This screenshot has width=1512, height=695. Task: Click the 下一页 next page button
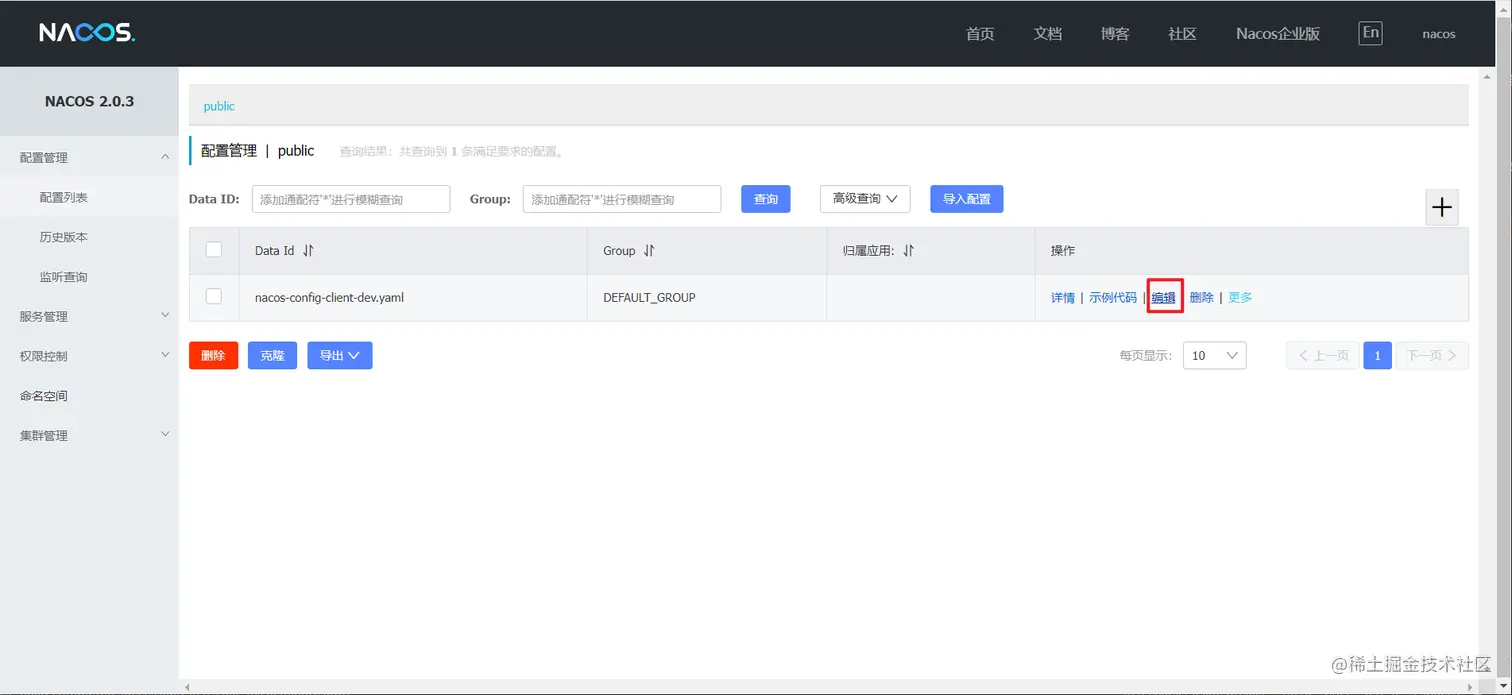point(1432,355)
